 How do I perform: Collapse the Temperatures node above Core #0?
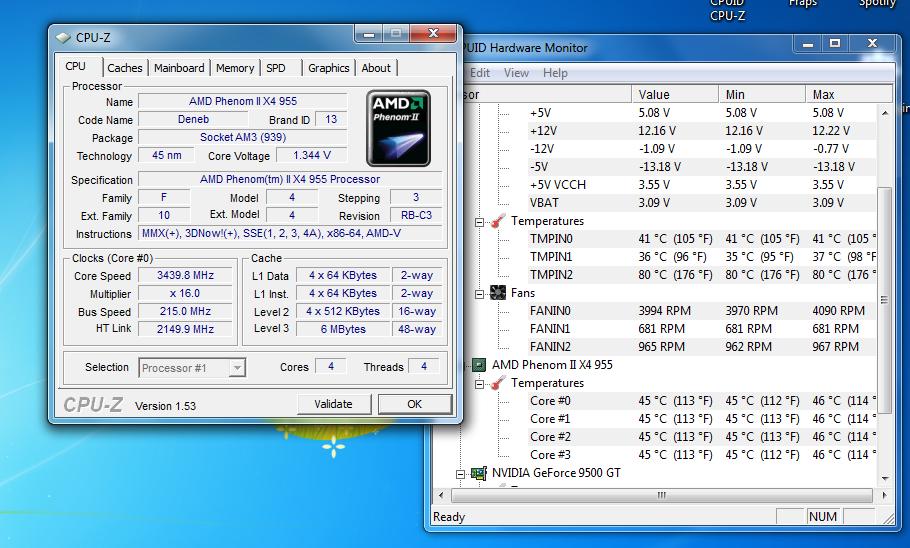[x=479, y=384]
